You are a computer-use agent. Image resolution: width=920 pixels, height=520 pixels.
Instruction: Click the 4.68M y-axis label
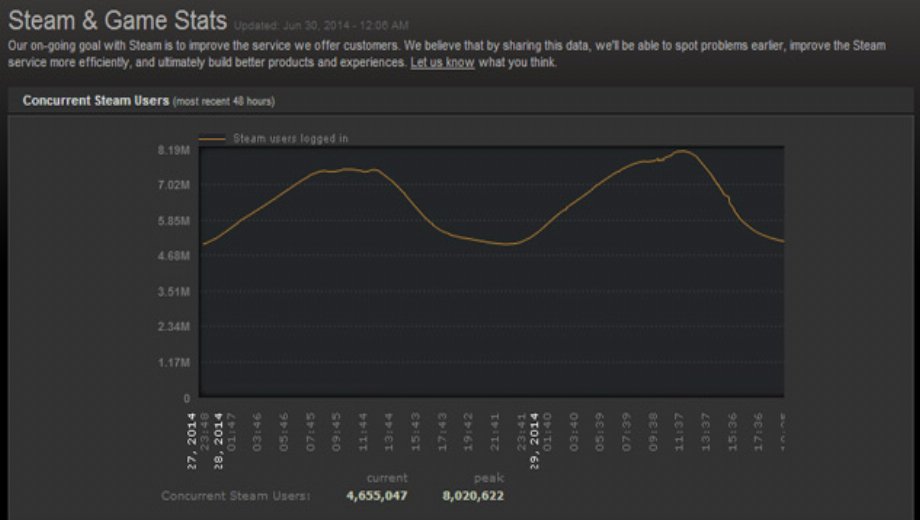174,255
